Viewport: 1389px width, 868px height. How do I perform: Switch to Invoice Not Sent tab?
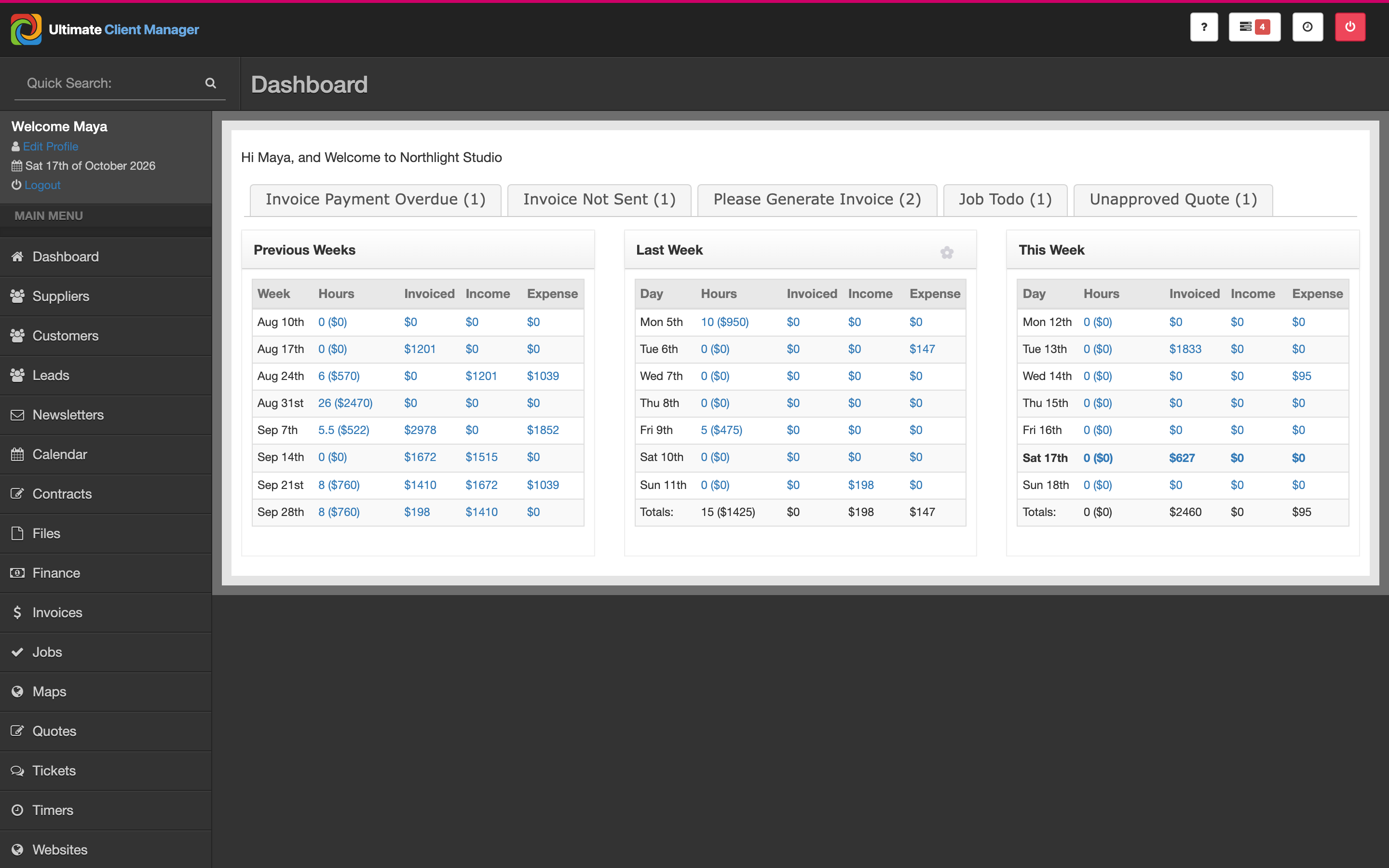pos(599,200)
